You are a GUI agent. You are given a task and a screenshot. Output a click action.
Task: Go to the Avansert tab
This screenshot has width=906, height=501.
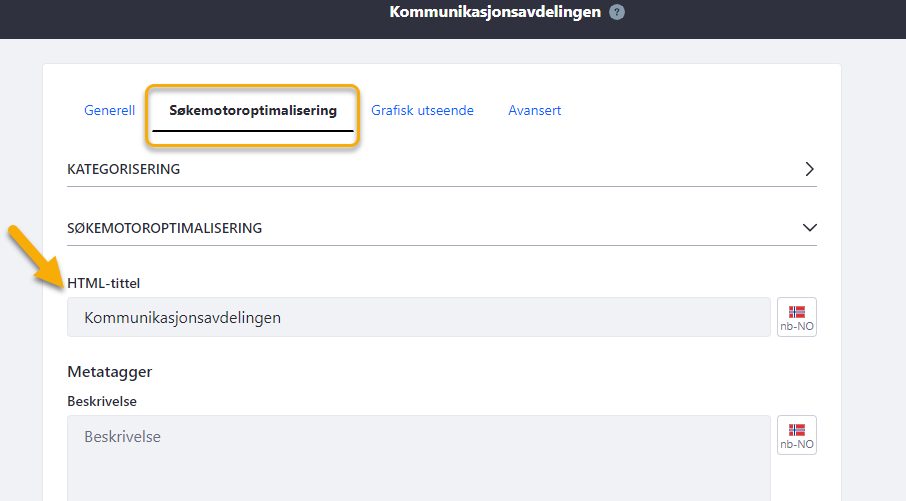534,110
